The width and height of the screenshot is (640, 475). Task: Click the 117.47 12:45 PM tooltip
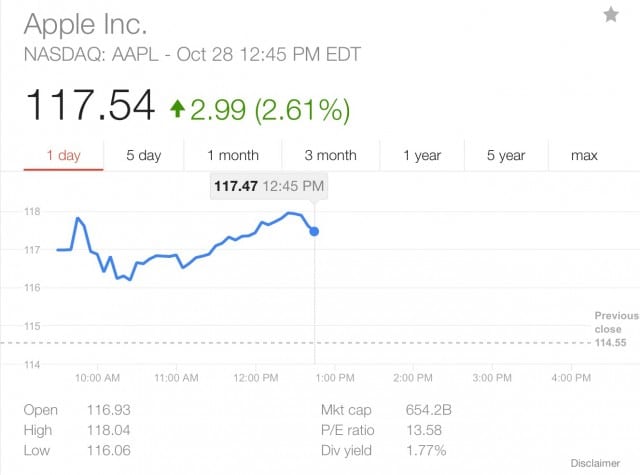click(268, 186)
